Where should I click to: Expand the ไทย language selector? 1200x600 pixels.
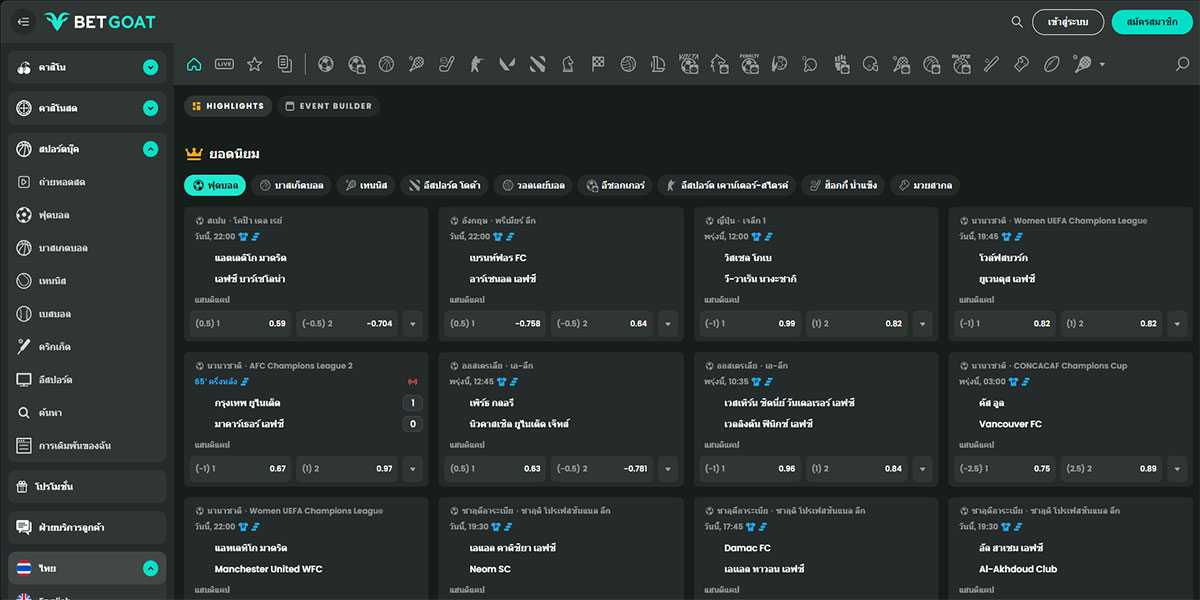[150, 568]
